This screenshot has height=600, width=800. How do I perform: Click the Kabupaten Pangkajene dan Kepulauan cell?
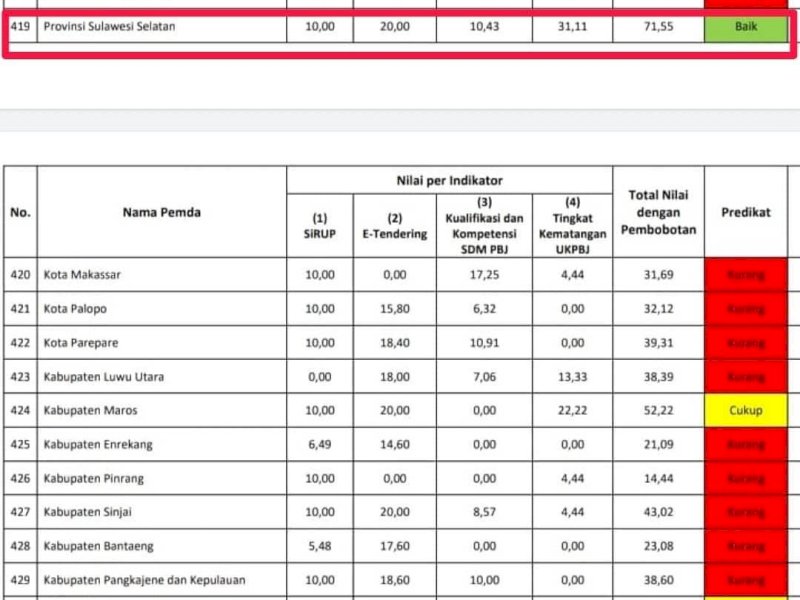[x=144, y=580]
